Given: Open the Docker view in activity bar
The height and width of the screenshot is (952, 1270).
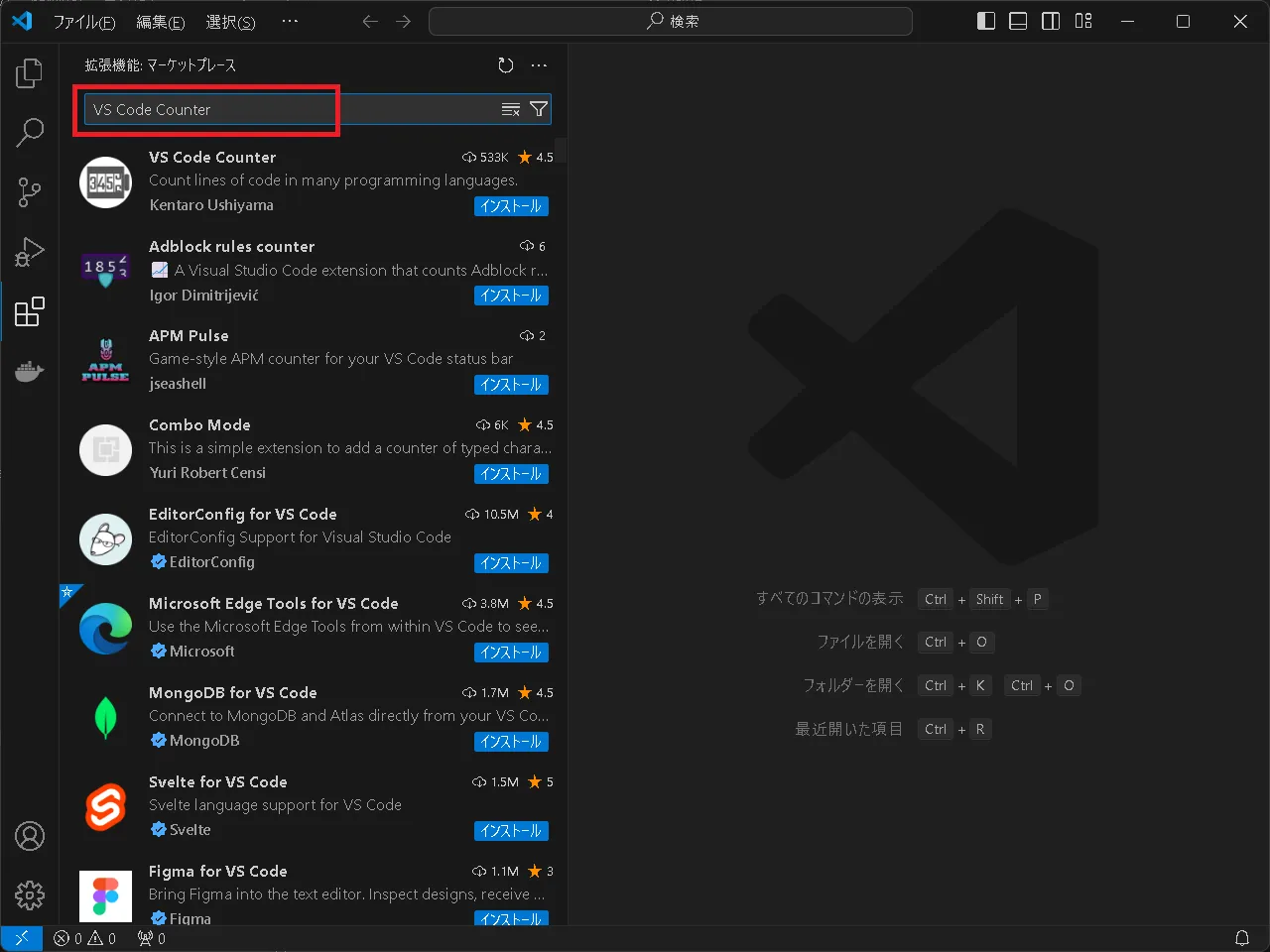Looking at the screenshot, I should pyautogui.click(x=30, y=372).
